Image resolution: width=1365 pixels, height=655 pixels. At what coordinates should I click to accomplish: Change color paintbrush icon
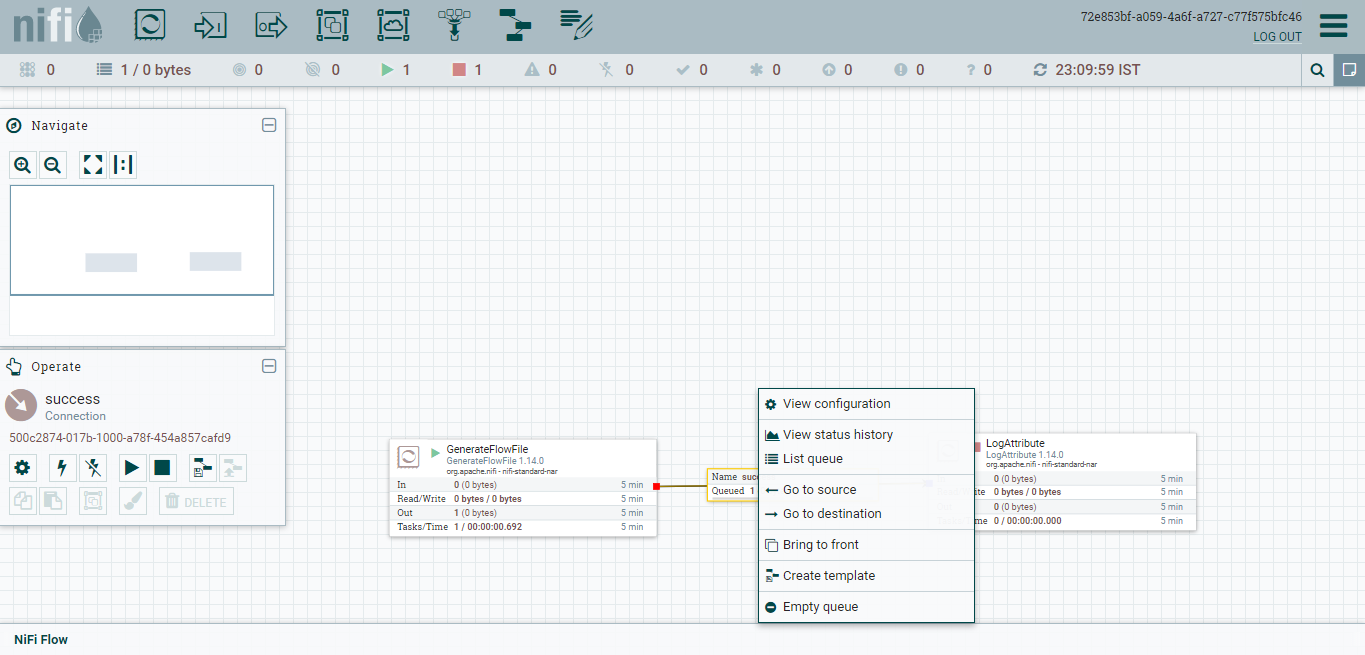133,501
